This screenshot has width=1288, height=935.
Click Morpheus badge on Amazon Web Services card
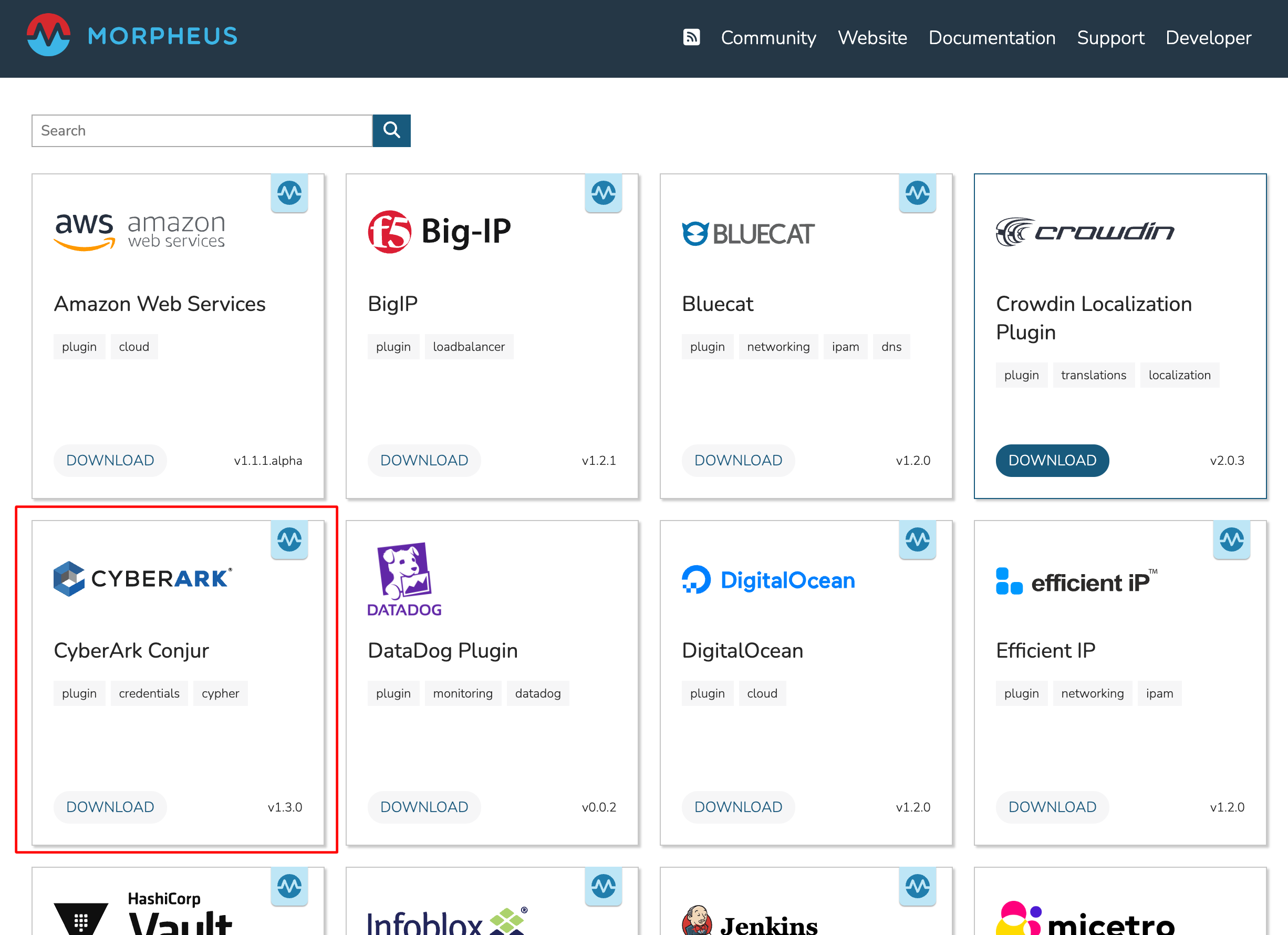pos(289,193)
